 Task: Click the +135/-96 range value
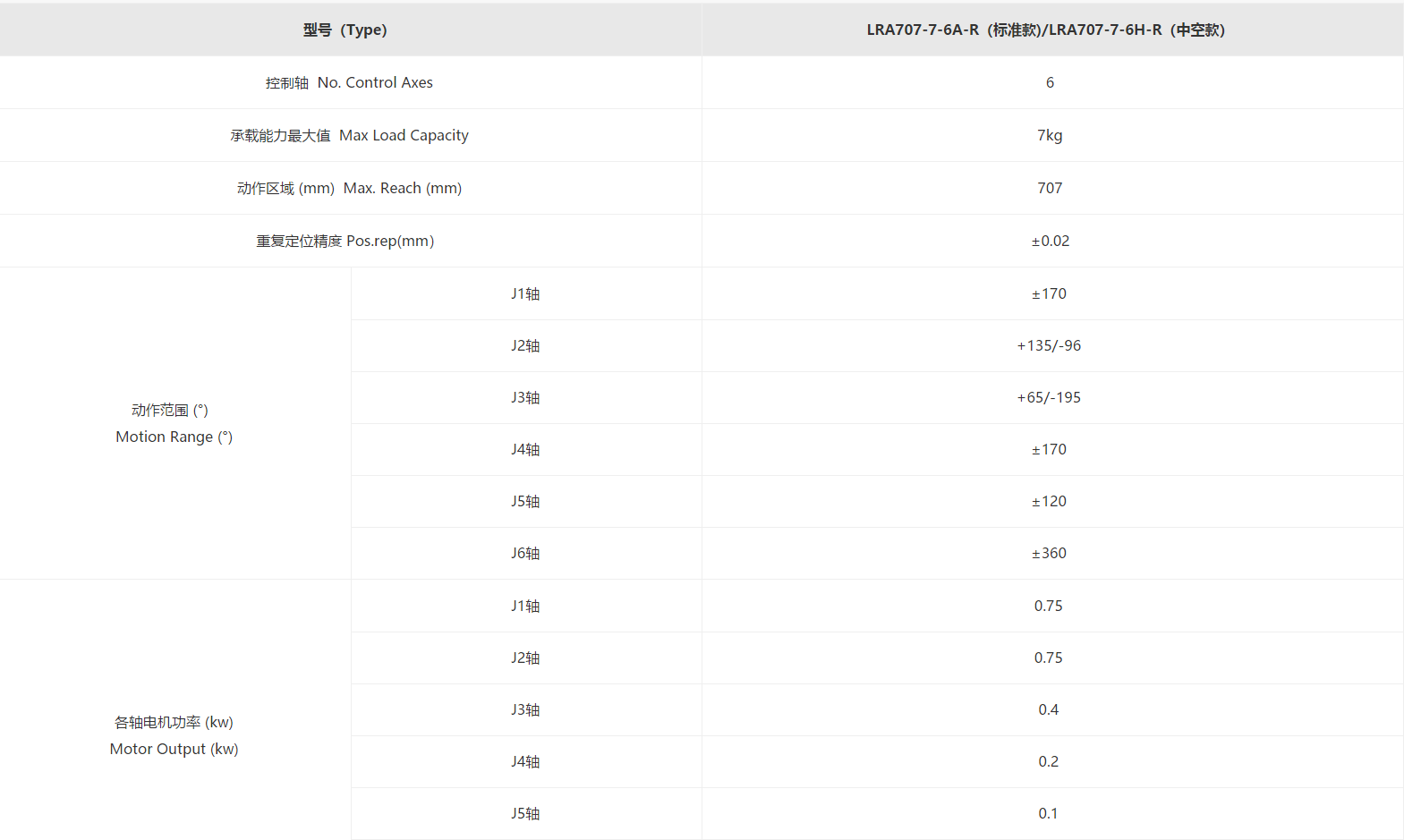coord(1049,346)
